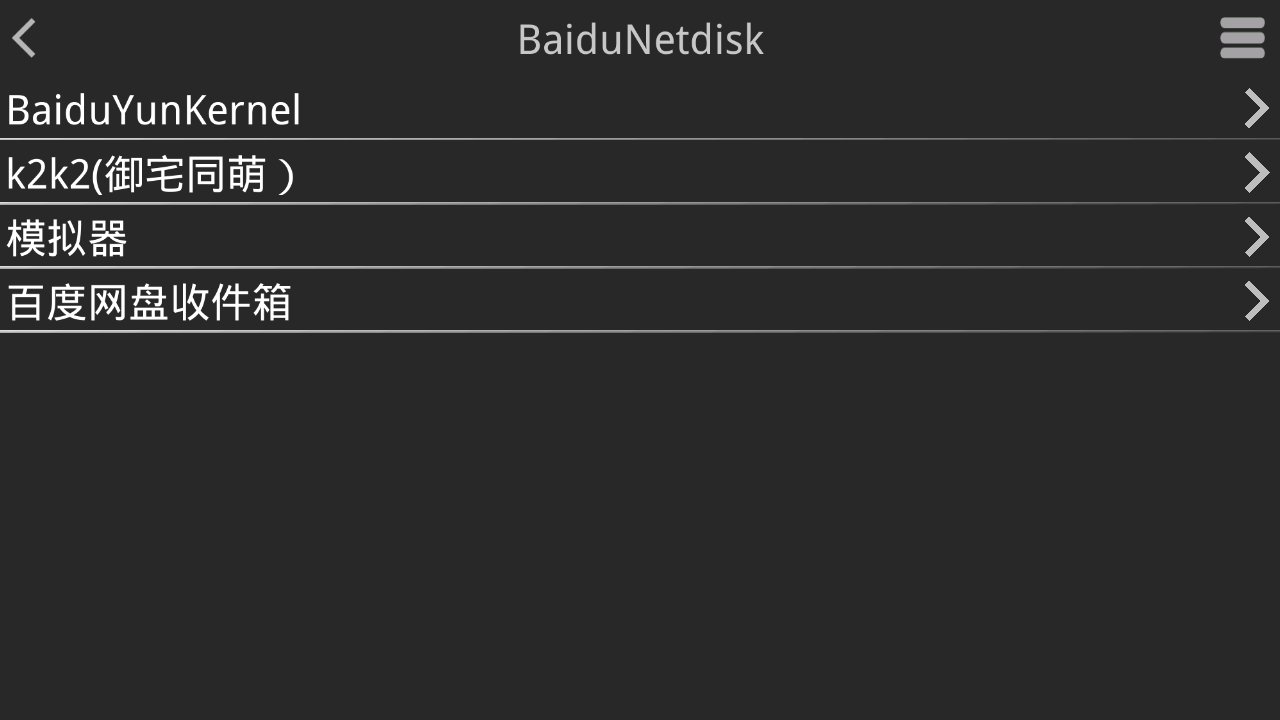1280x720 pixels.
Task: Tap the middle of the BaiduYunKernel row
Action: [640, 109]
